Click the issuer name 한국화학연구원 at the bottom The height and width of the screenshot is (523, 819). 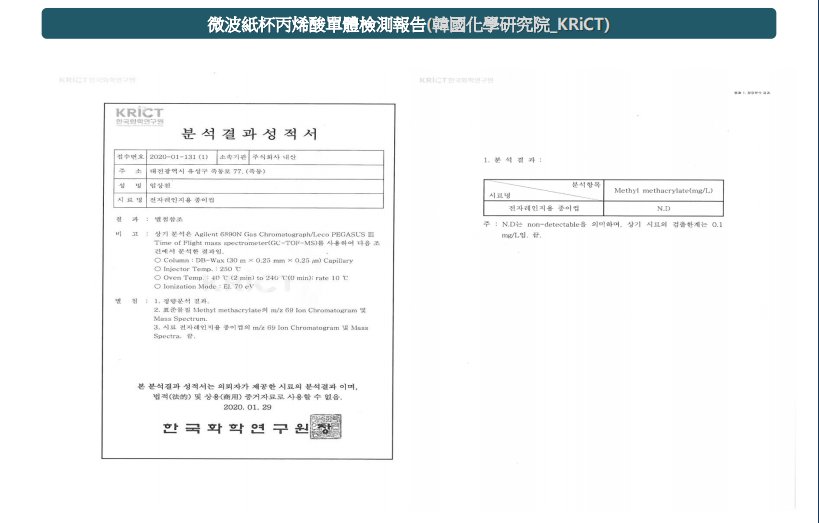pos(236,428)
